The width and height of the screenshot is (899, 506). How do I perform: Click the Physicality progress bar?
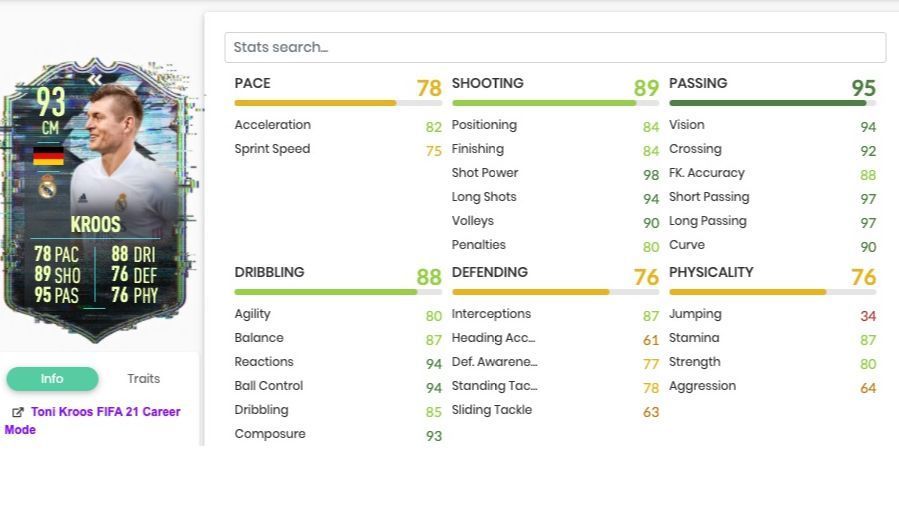point(772,292)
